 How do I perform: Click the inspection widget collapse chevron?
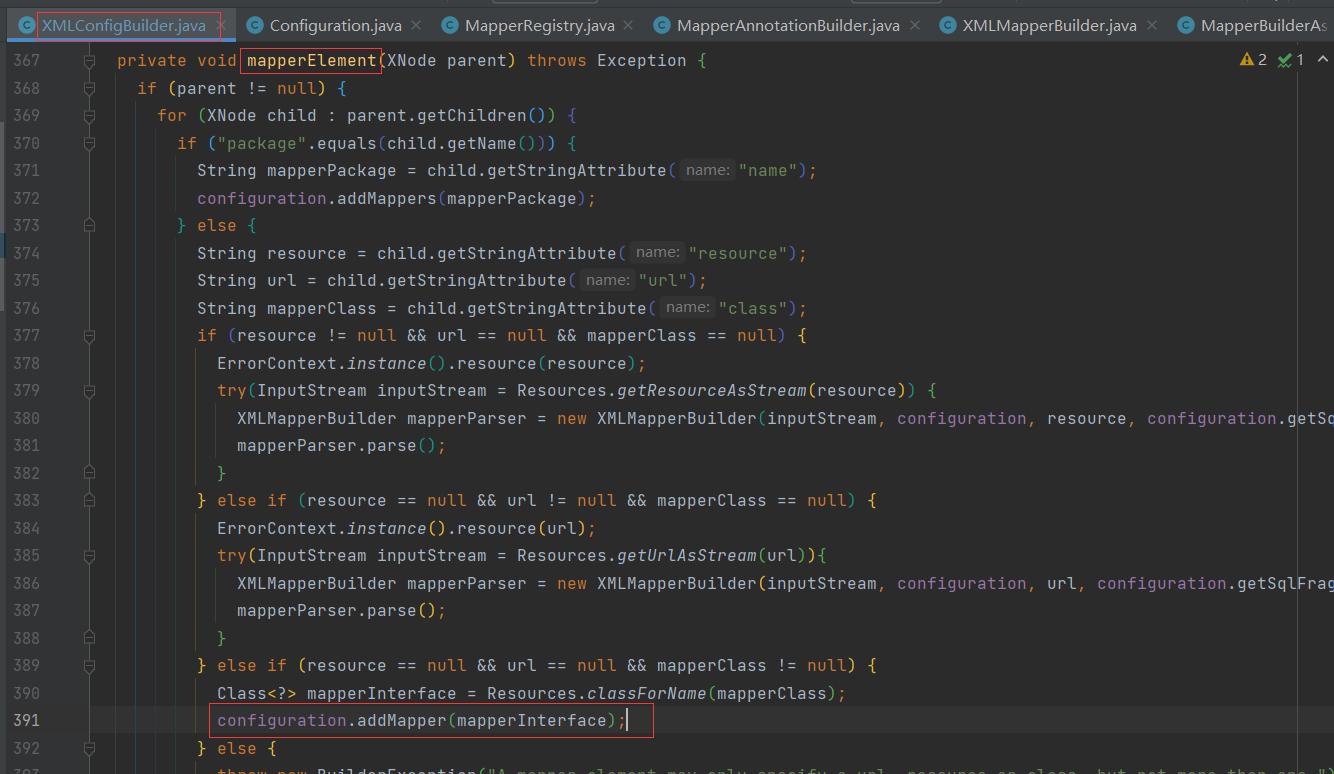coord(1322,59)
